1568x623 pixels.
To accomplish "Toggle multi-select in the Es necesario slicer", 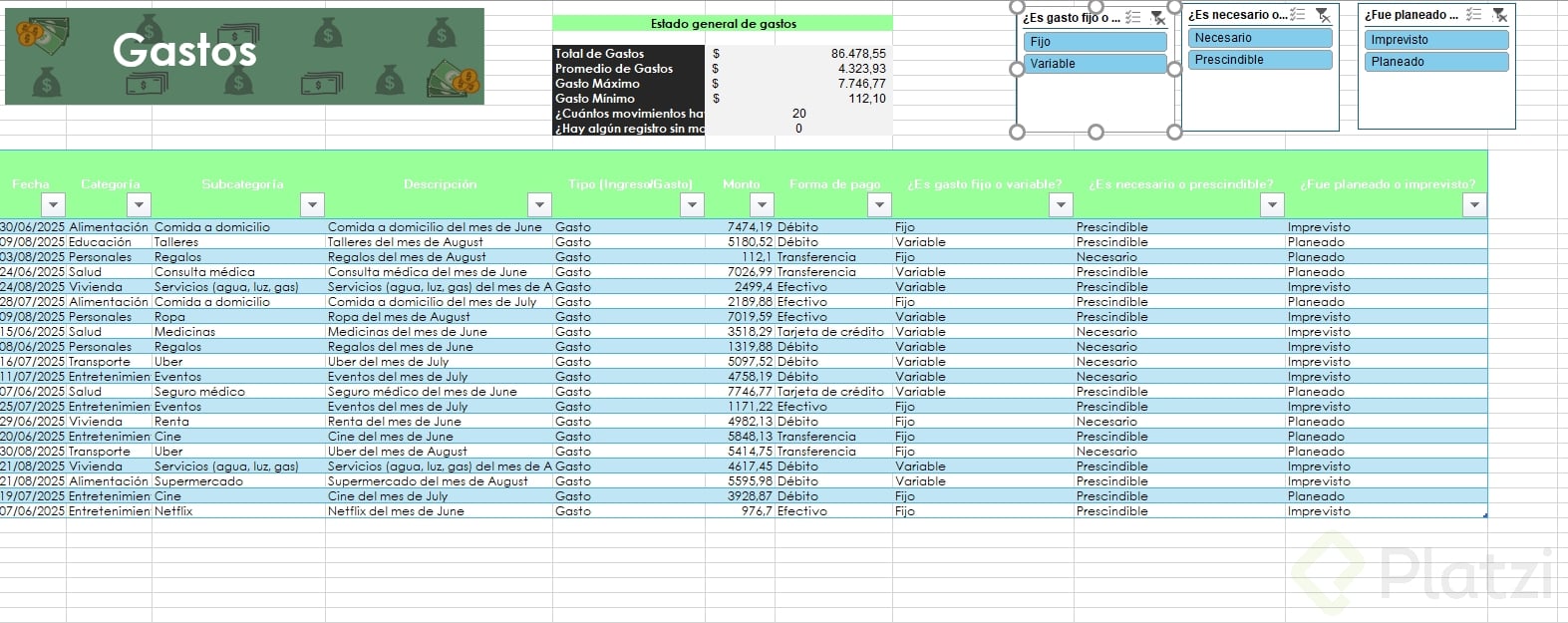I will [x=1297, y=14].
